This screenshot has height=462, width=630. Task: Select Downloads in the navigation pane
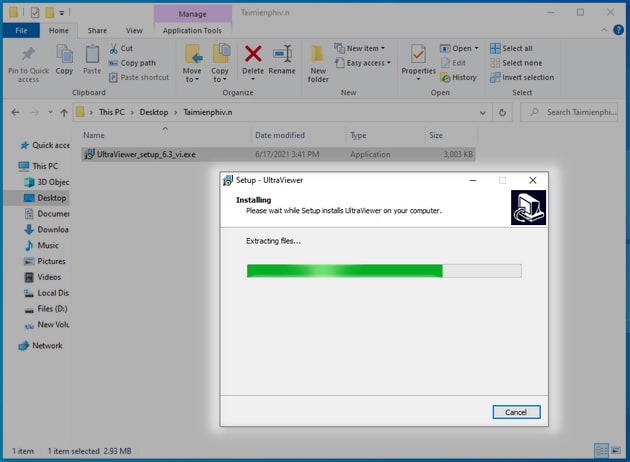coord(52,229)
